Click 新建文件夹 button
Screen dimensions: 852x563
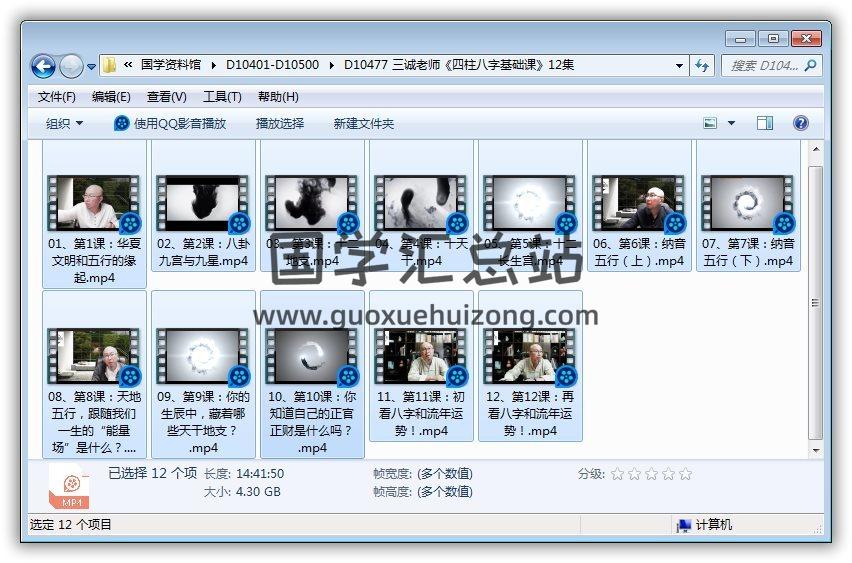click(364, 123)
